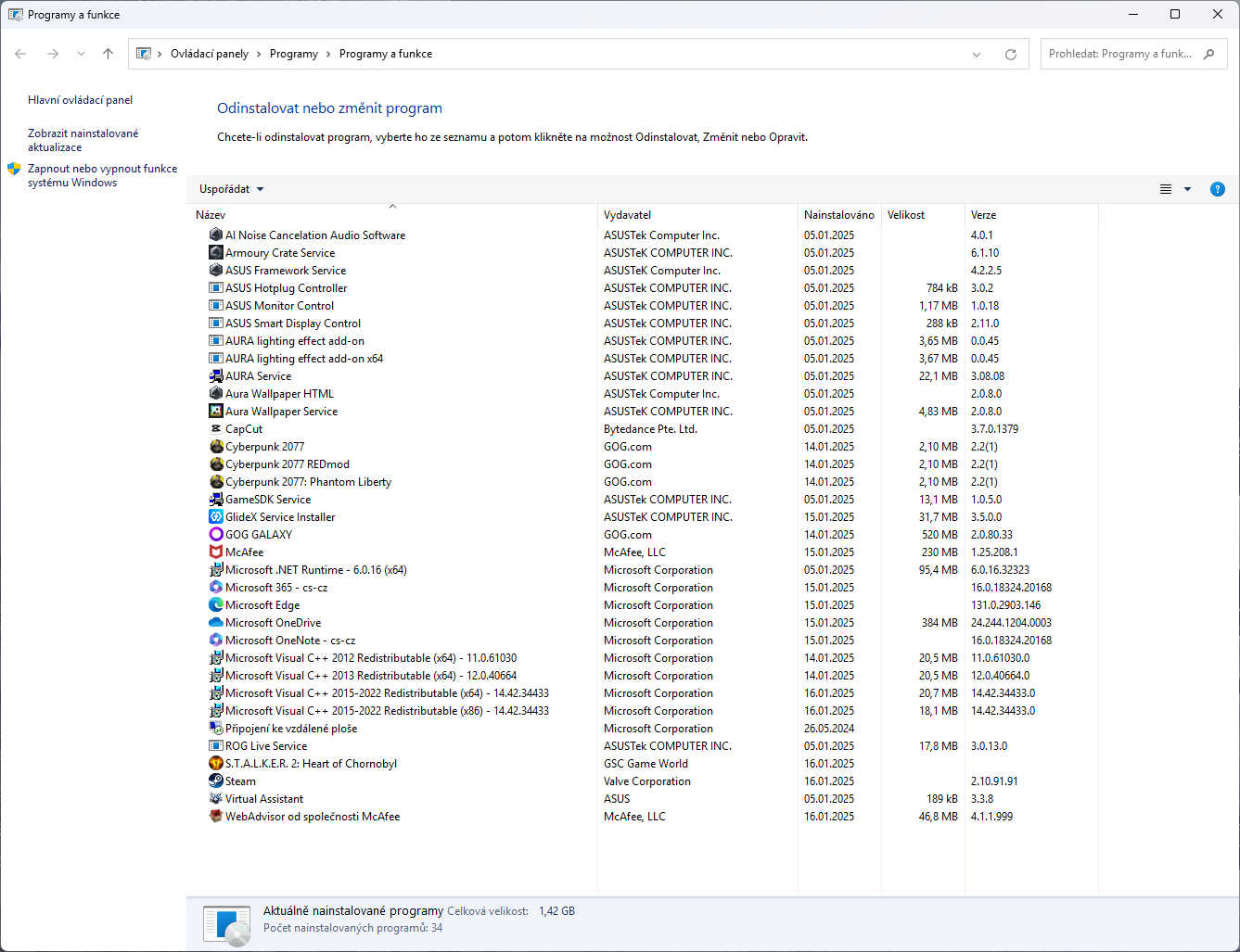Change view using the list view button
The height and width of the screenshot is (952, 1240).
(x=1166, y=189)
